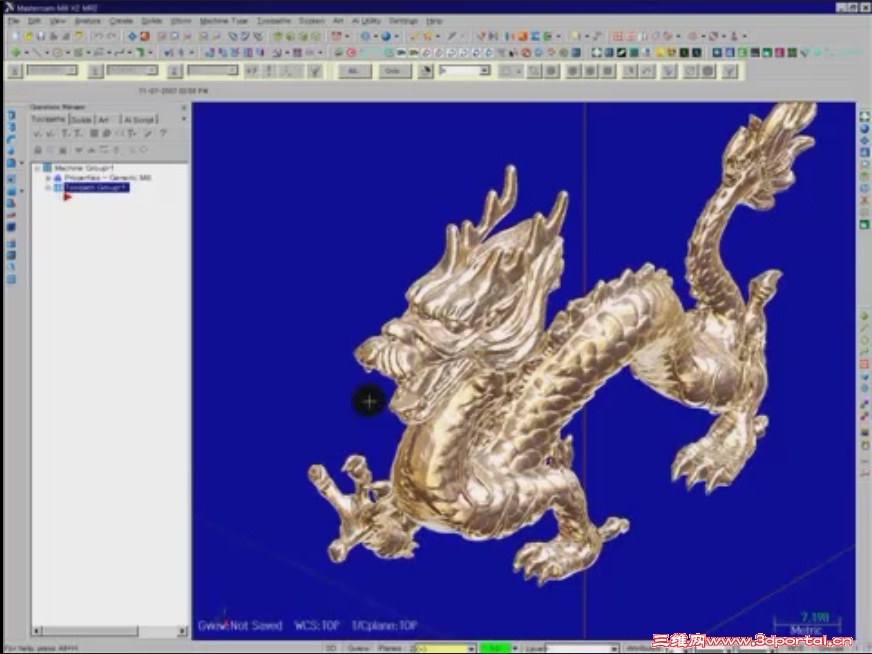Viewport: 872px width, 654px height.
Task: Click the lock icon in Operations Manager toolbar
Action: (x=38, y=150)
